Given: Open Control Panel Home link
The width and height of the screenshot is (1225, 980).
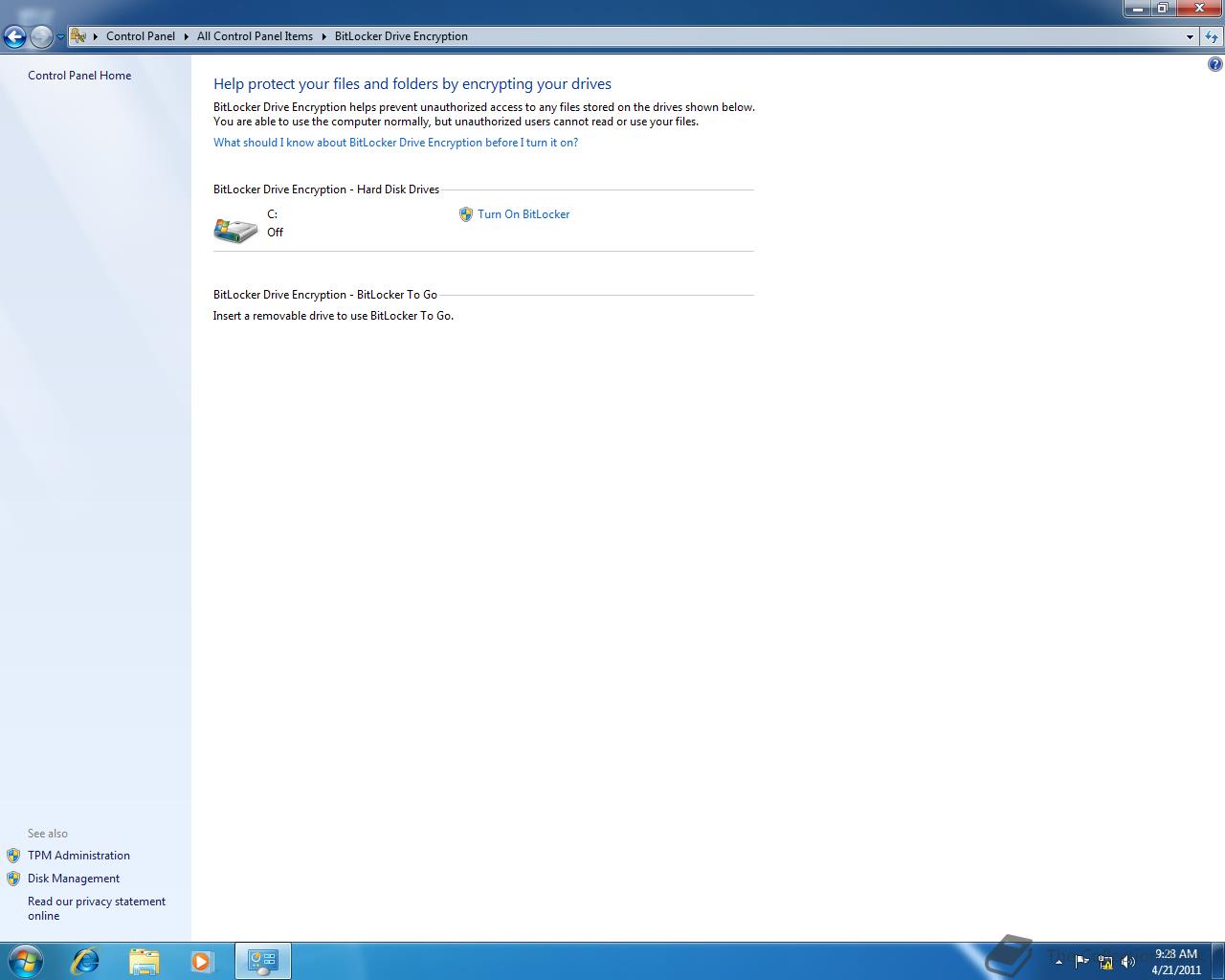Looking at the screenshot, I should click(x=79, y=76).
